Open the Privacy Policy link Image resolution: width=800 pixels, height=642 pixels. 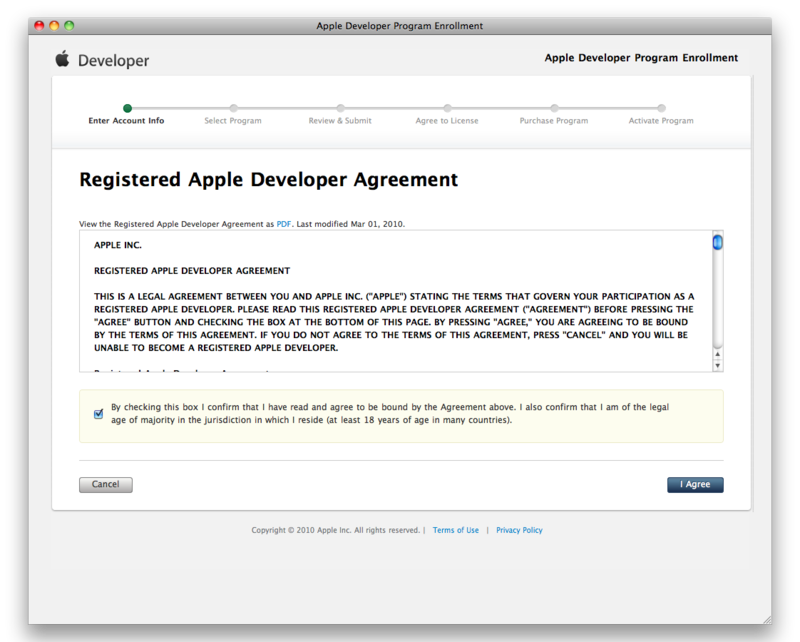click(519, 530)
